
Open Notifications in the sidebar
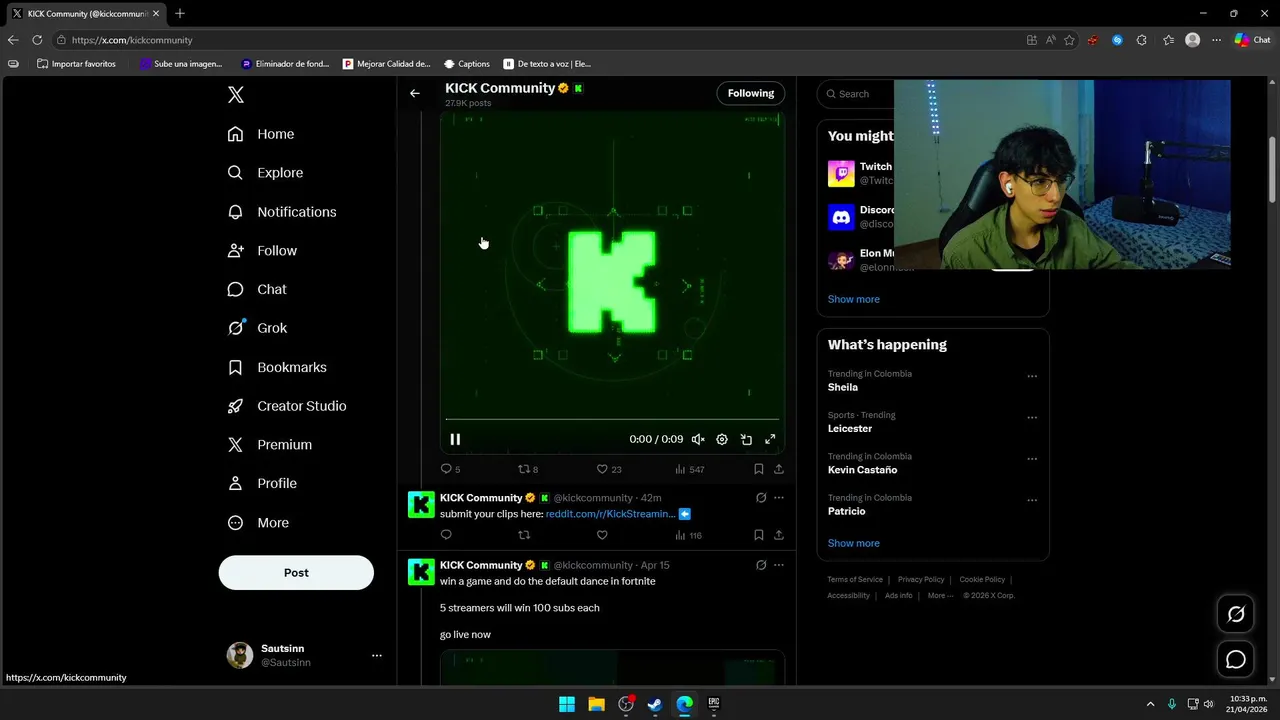coord(282,212)
